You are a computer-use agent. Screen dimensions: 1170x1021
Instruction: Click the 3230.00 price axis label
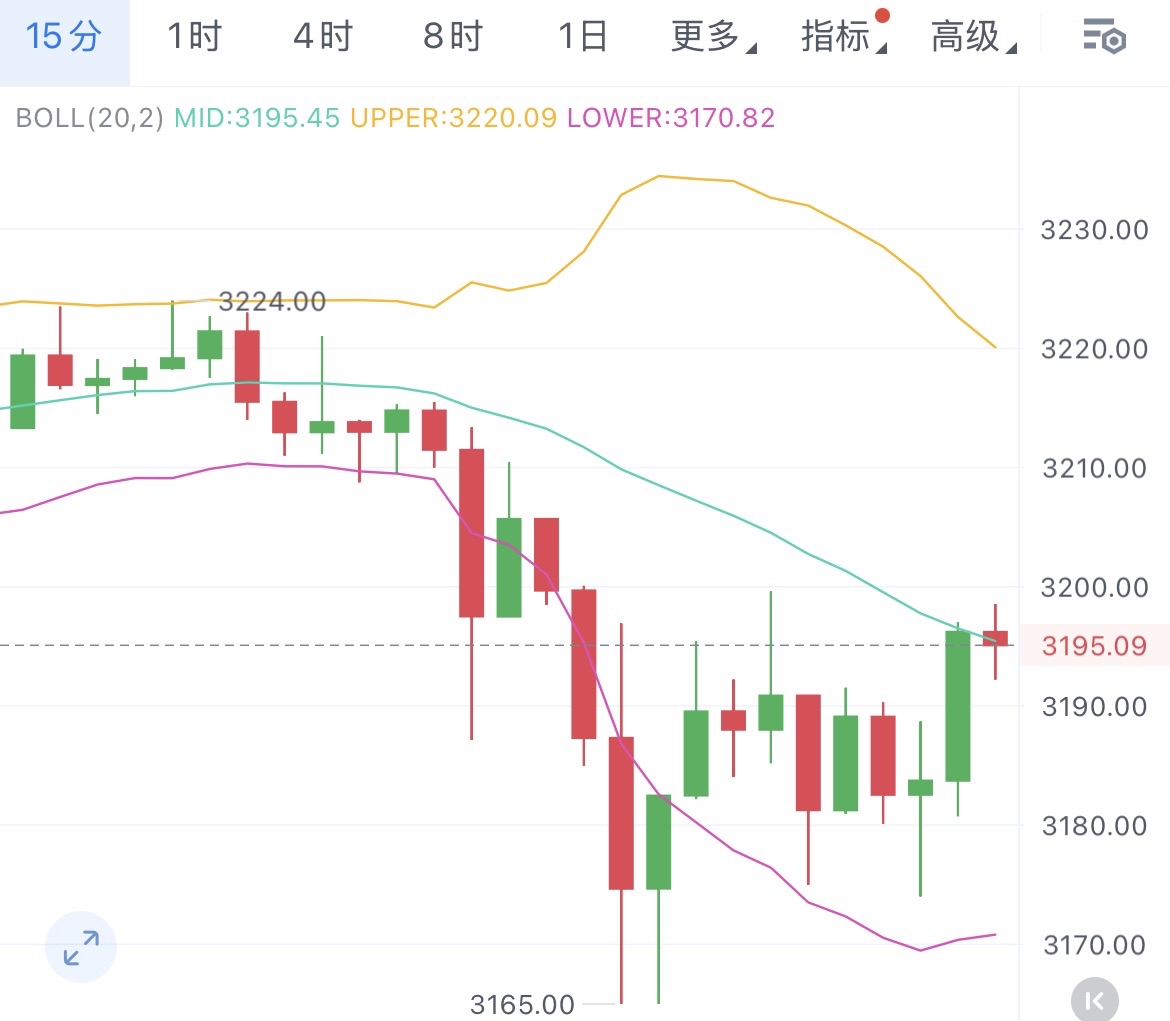tap(1094, 230)
